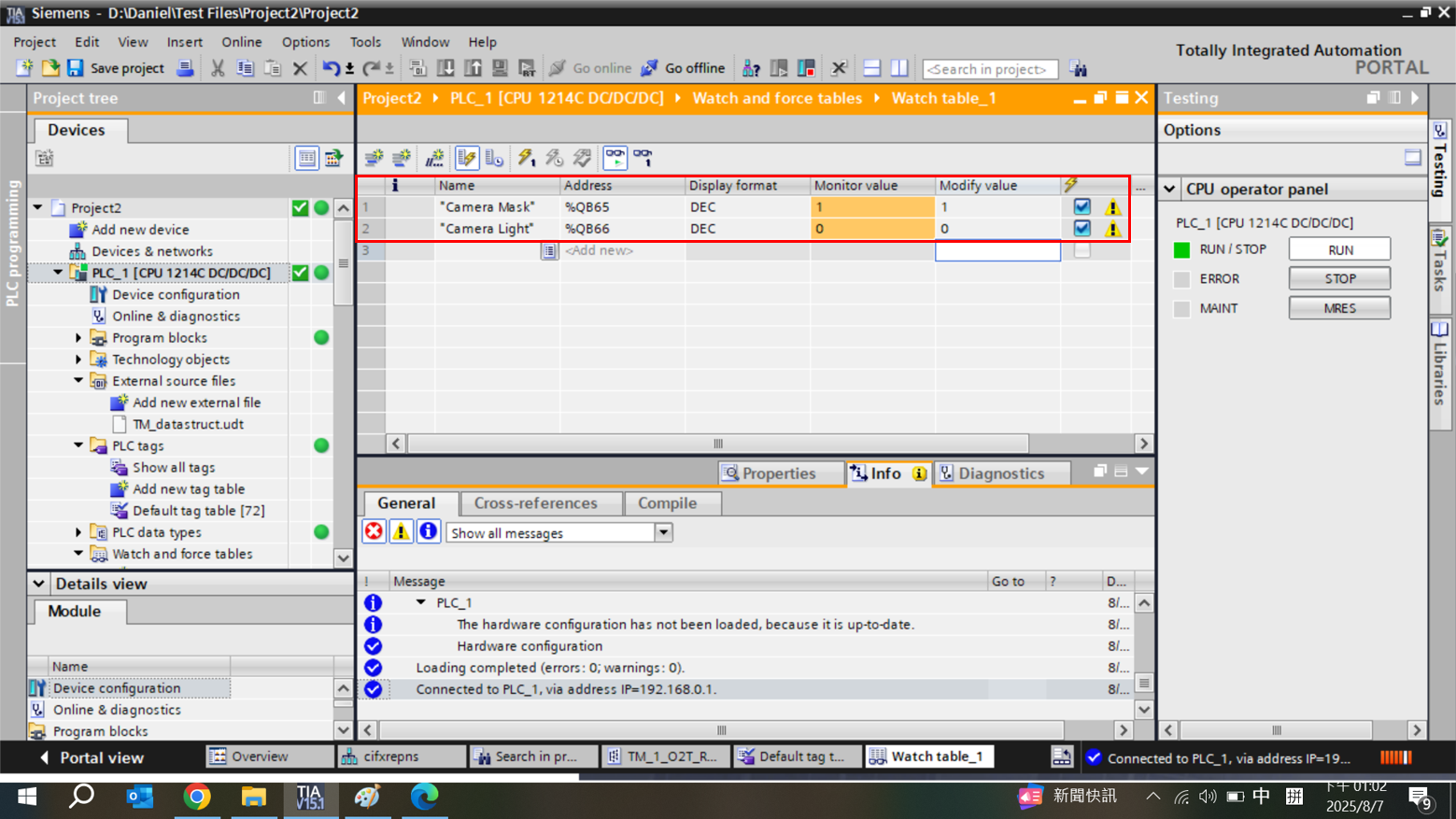Viewport: 1456px width, 819px height.
Task: Click the Delete X icon in toolbar
Action: click(300, 68)
